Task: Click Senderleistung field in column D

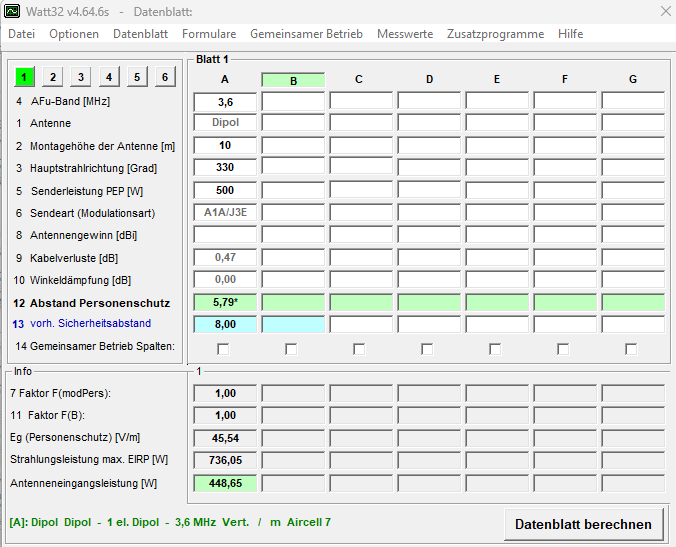Action: click(x=429, y=190)
